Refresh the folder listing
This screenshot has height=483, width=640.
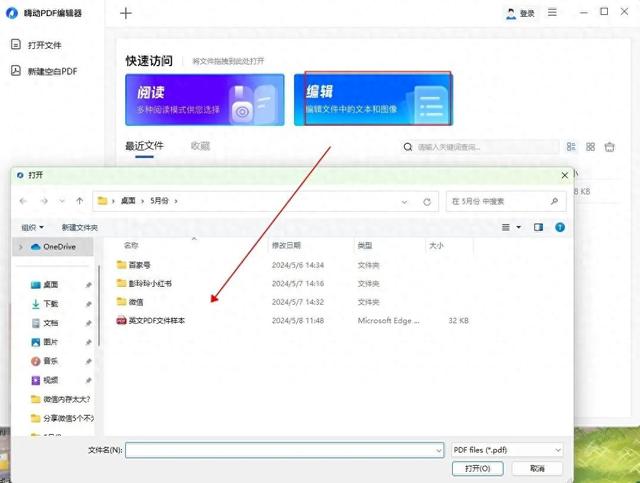click(x=427, y=202)
